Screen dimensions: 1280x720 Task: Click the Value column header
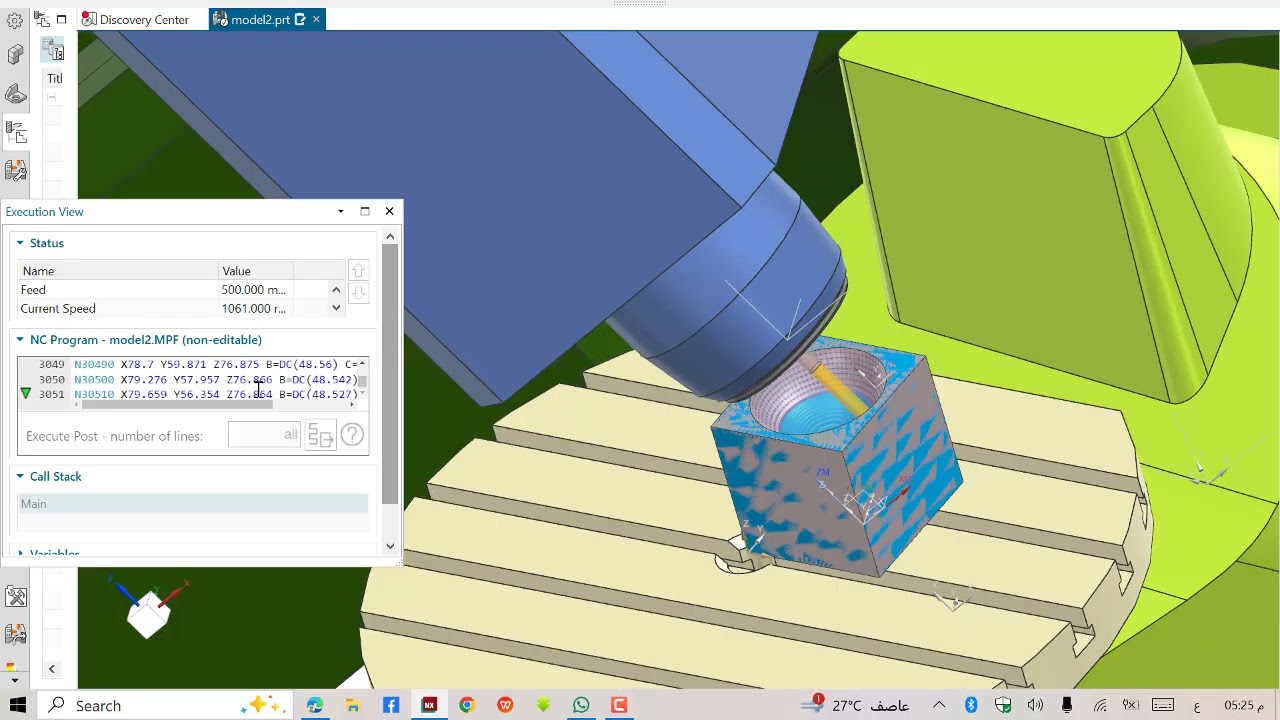[256, 271]
